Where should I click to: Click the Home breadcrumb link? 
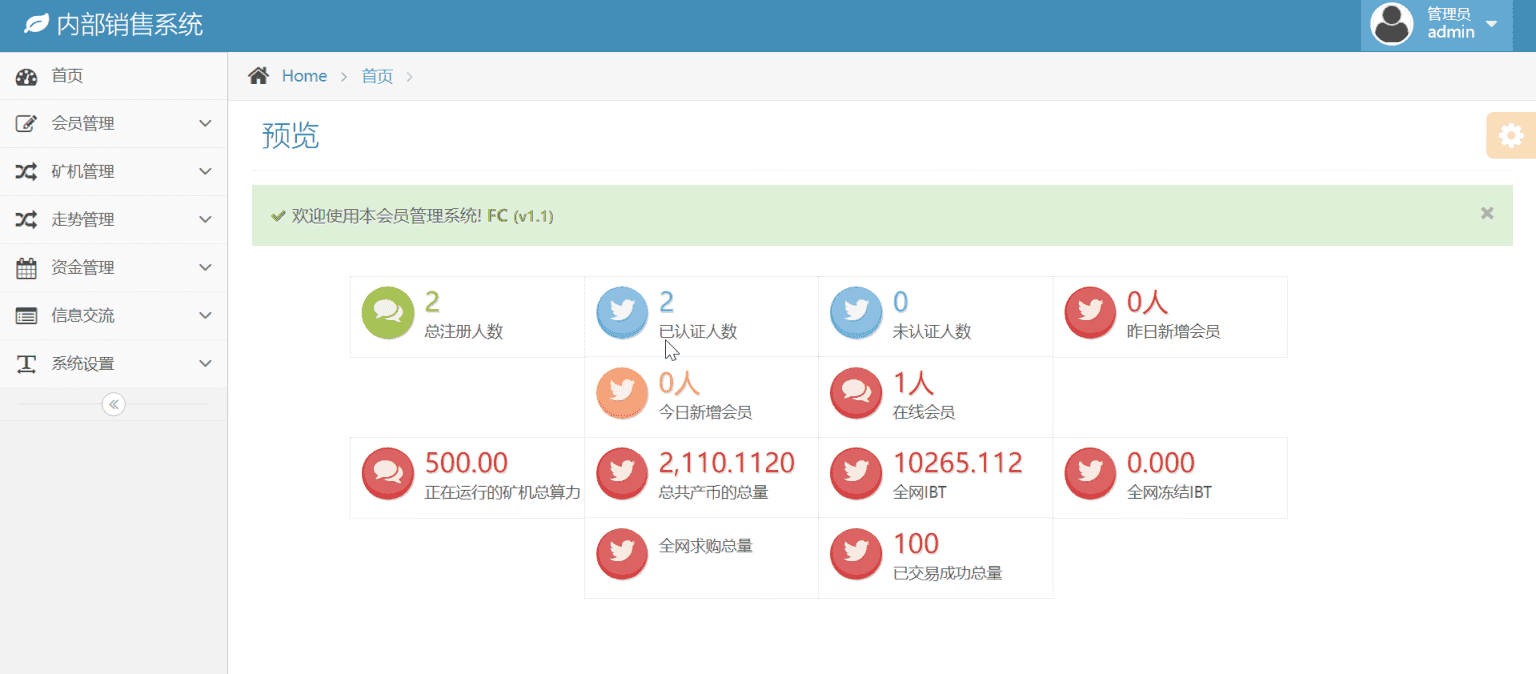pos(304,76)
